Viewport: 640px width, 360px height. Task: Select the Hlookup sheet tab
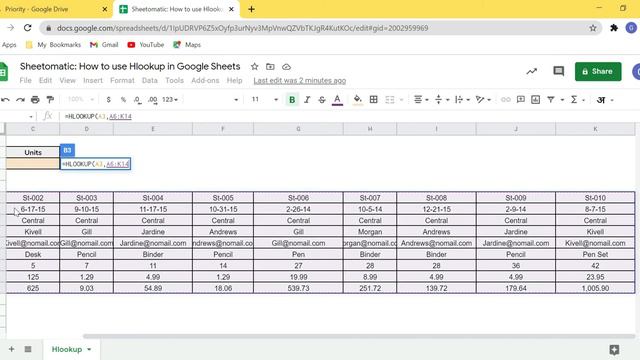coord(71,349)
